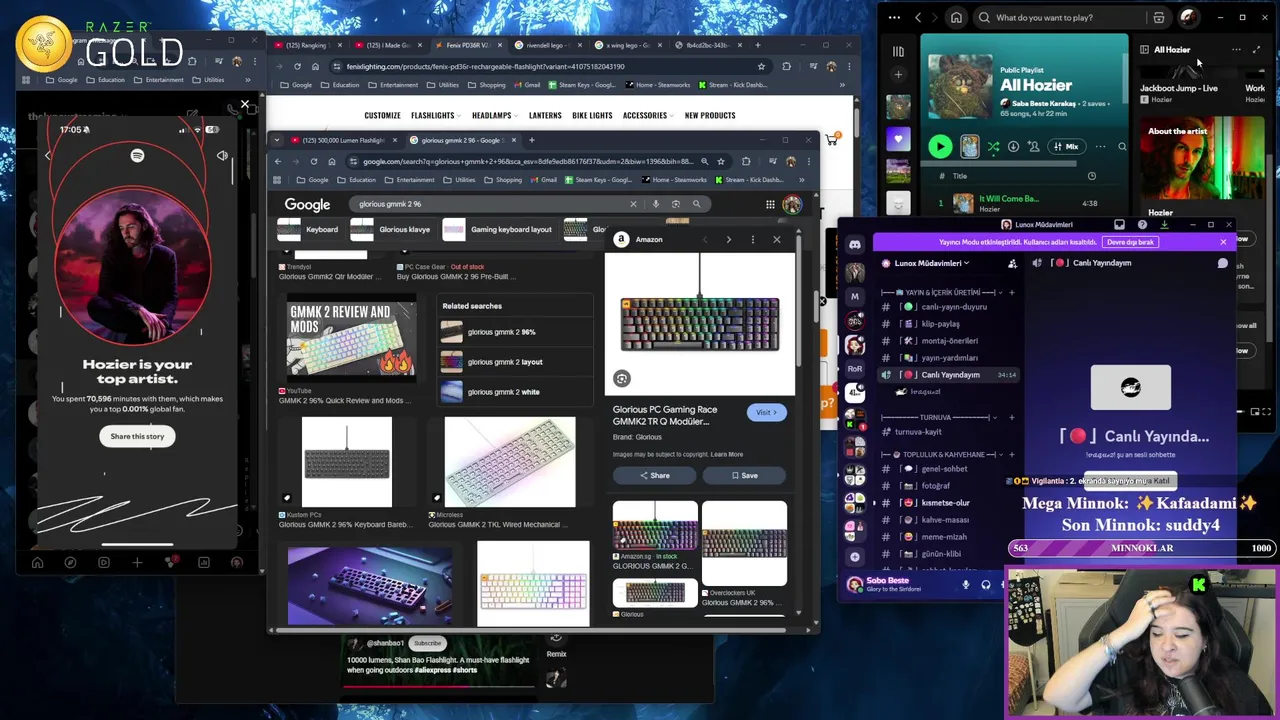The height and width of the screenshot is (720, 1280).
Task: Open Liked Songs in the Spotify sidebar
Action: point(898,139)
